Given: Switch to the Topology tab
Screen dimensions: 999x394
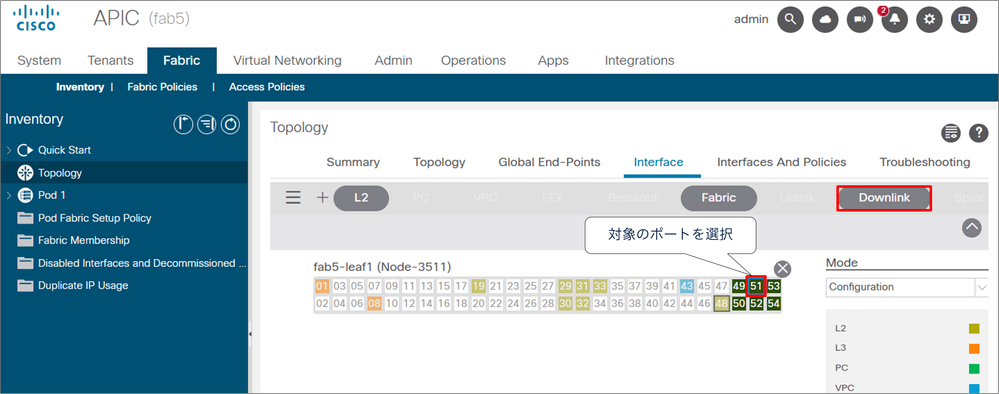Looking at the screenshot, I should click(439, 162).
